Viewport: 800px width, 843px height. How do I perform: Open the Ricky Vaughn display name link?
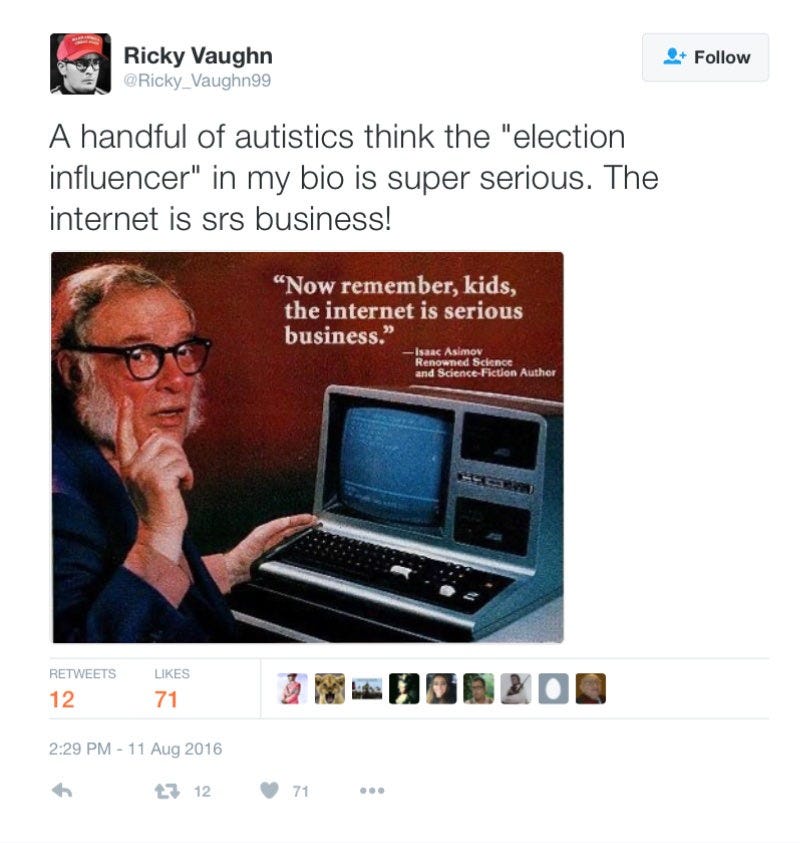[198, 55]
